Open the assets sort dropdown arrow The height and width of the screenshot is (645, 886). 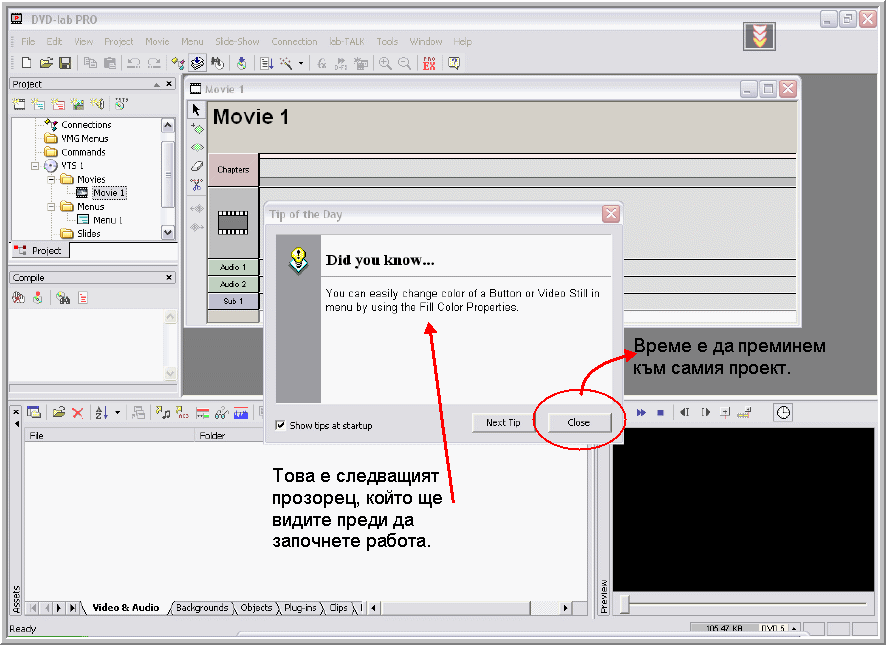pyautogui.click(x=118, y=413)
